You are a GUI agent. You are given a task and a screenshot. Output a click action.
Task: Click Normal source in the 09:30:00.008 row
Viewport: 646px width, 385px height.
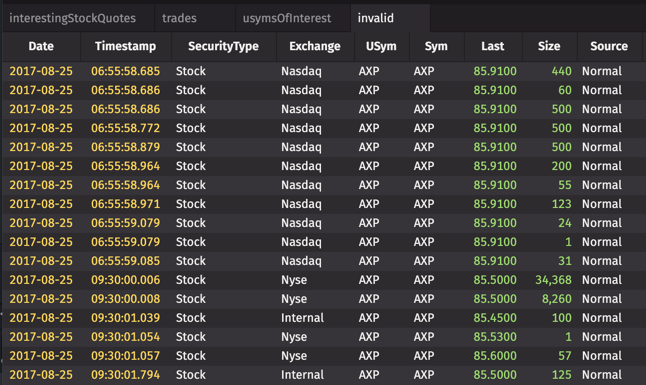[602, 299]
